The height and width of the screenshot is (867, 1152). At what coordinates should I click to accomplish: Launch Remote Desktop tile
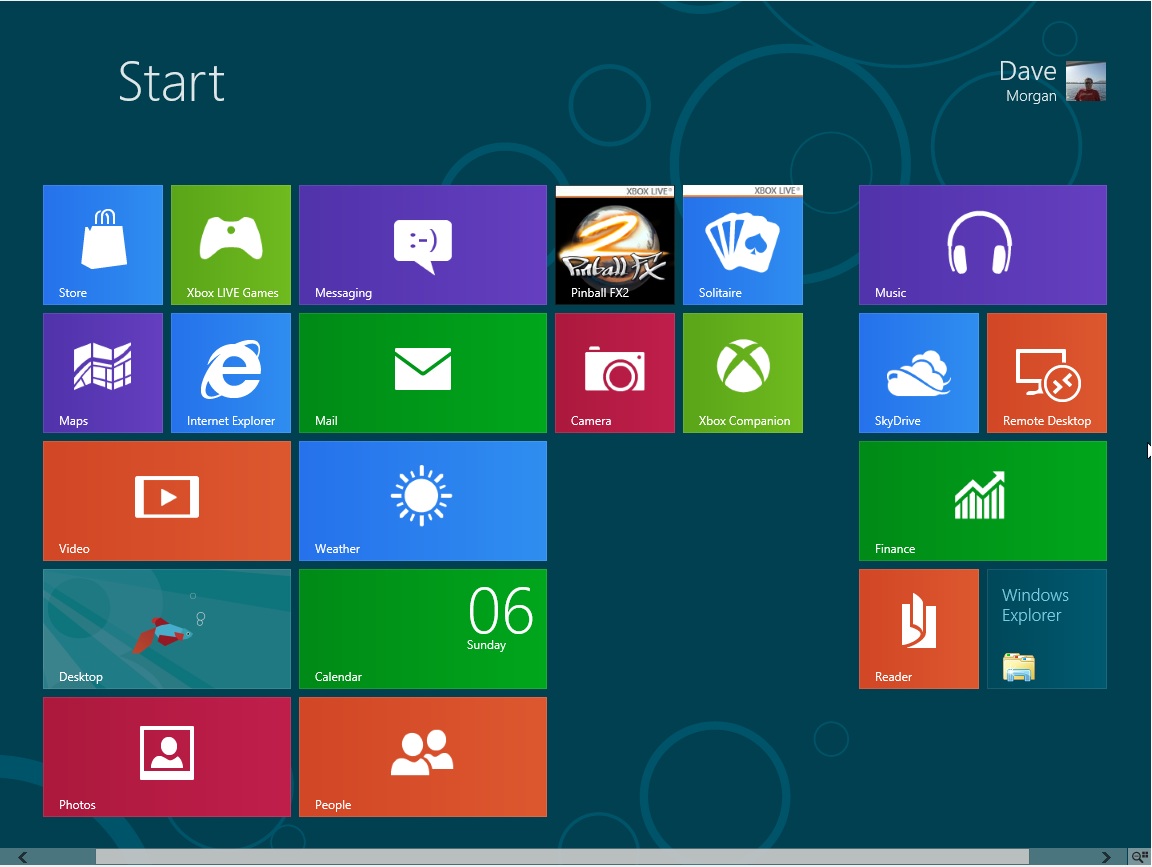coord(1047,373)
